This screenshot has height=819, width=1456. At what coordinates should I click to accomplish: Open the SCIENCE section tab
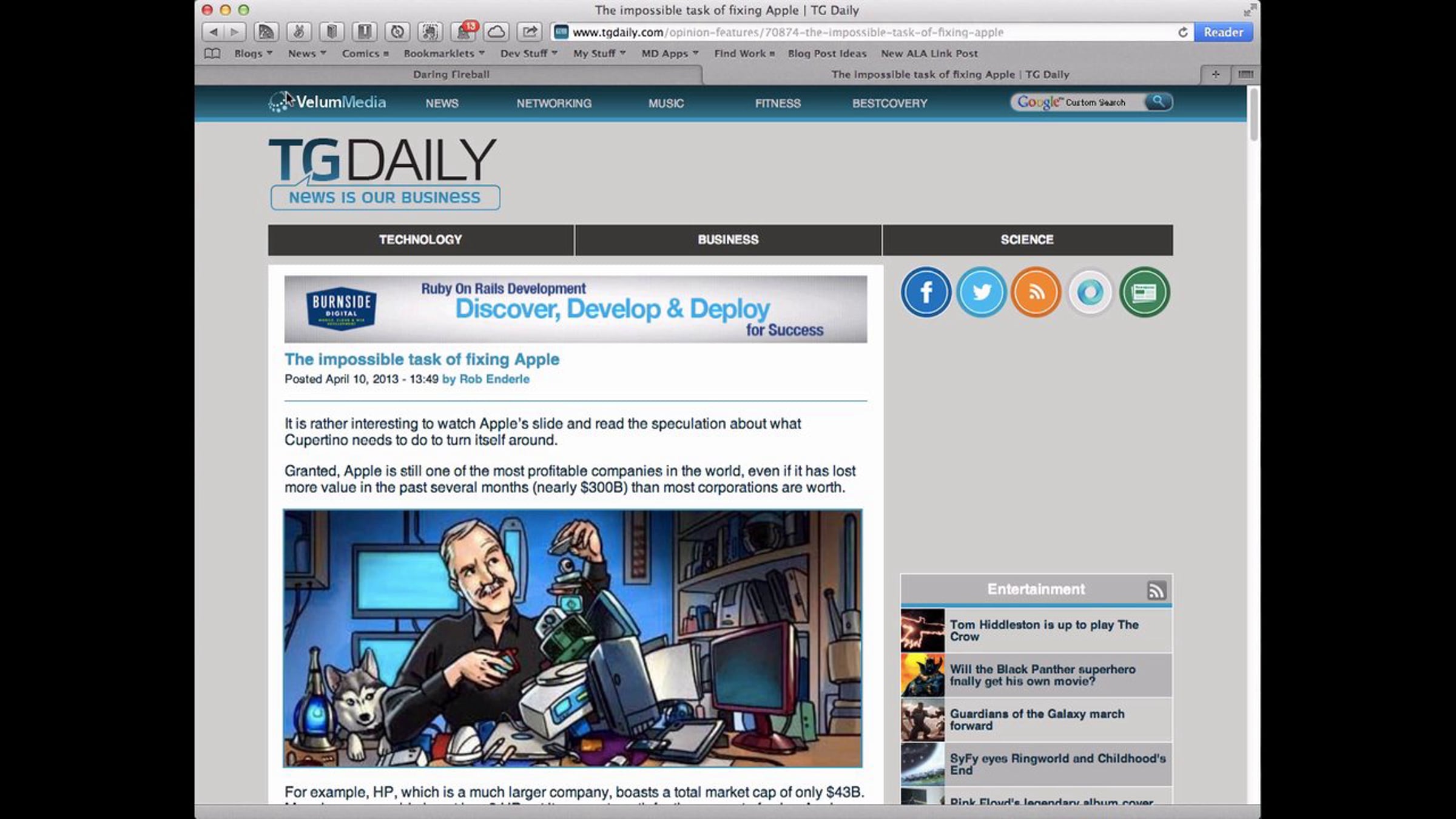[x=1027, y=240]
